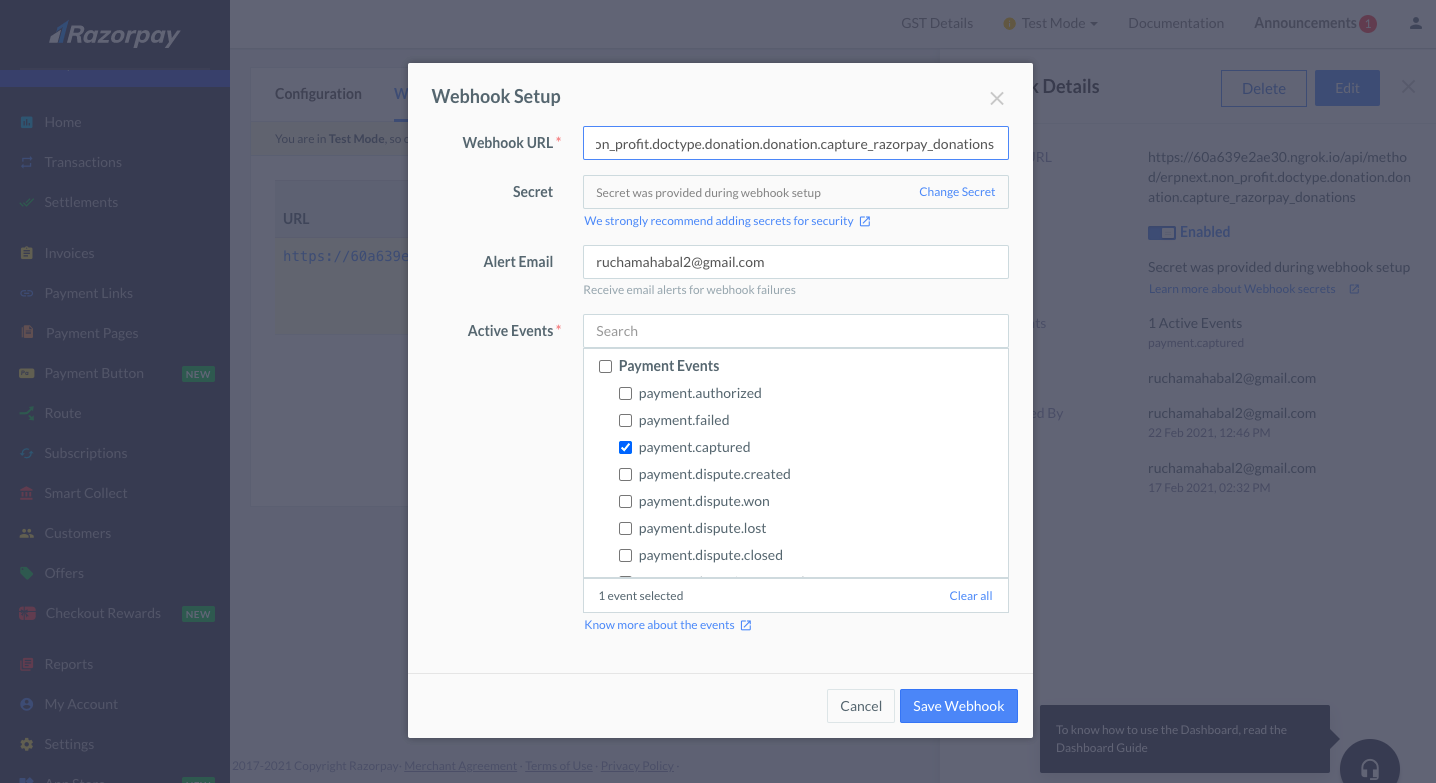1436x783 pixels.
Task: Enable the payment.authorized event checkbox
Action: (625, 393)
